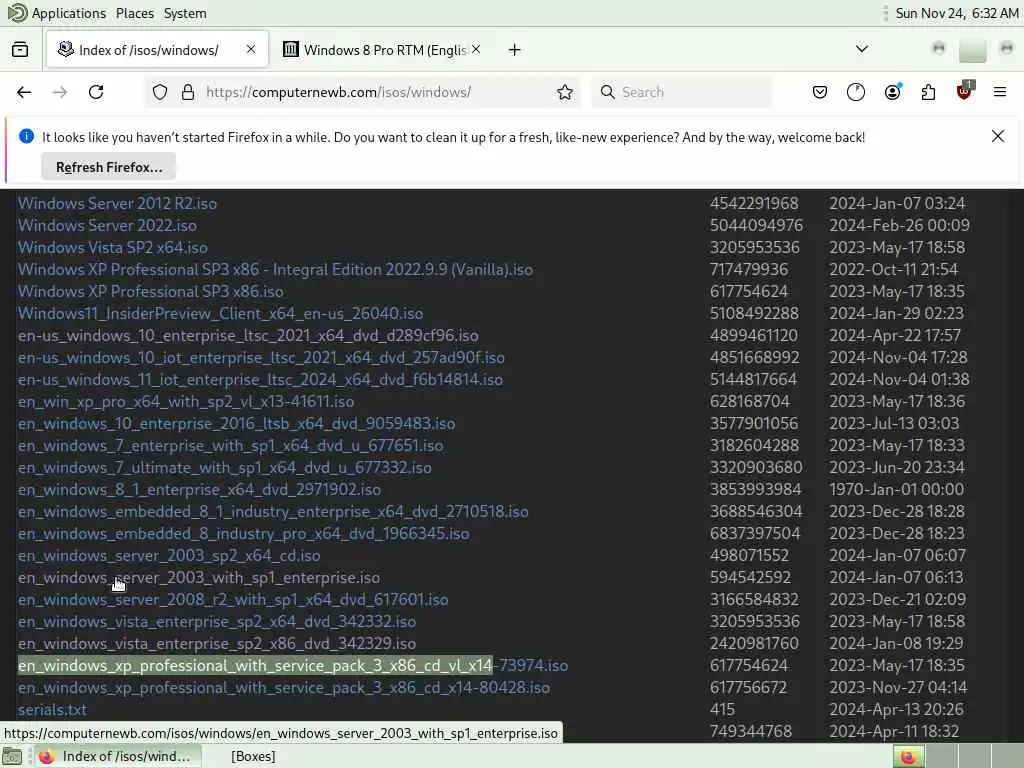
Task: Open the Extensions puzzle icon
Action: tap(928, 92)
